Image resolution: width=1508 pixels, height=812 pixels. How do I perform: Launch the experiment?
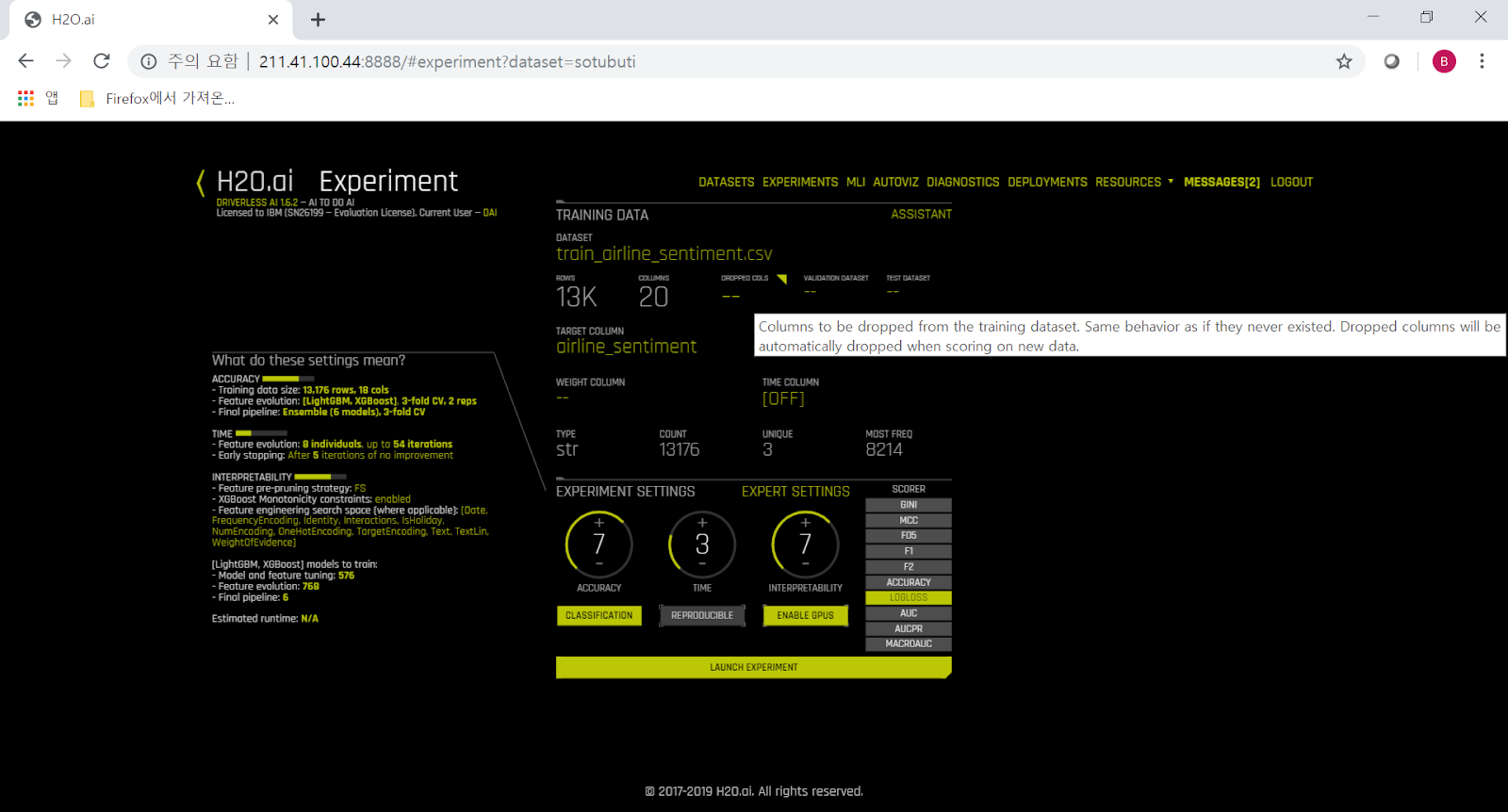coord(754,667)
